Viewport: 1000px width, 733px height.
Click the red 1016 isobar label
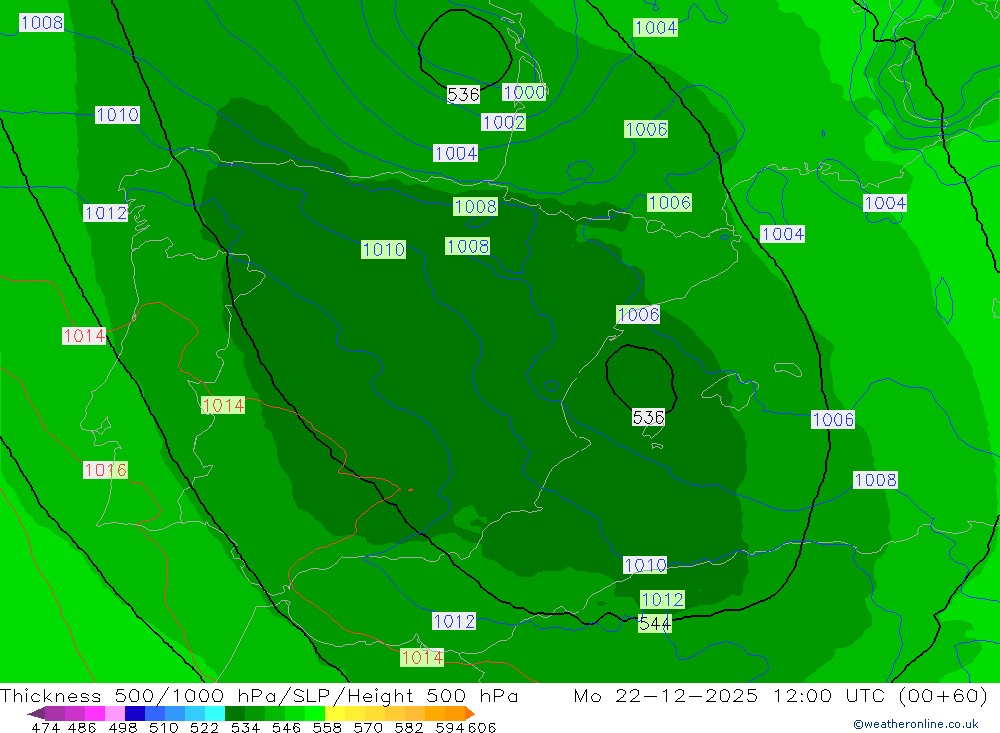coord(105,470)
